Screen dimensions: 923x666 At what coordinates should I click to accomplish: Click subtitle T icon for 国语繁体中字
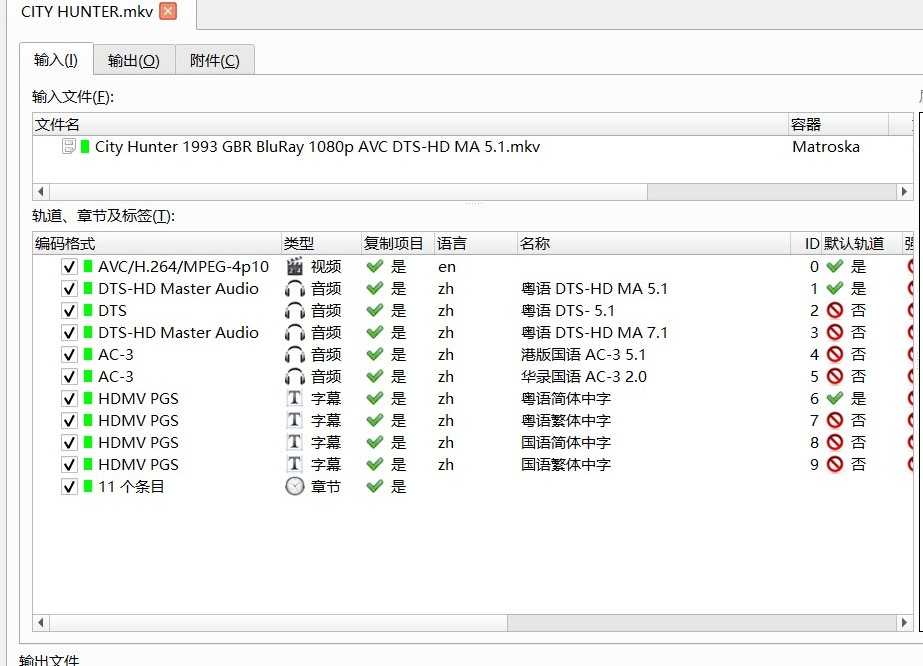pyautogui.click(x=294, y=464)
